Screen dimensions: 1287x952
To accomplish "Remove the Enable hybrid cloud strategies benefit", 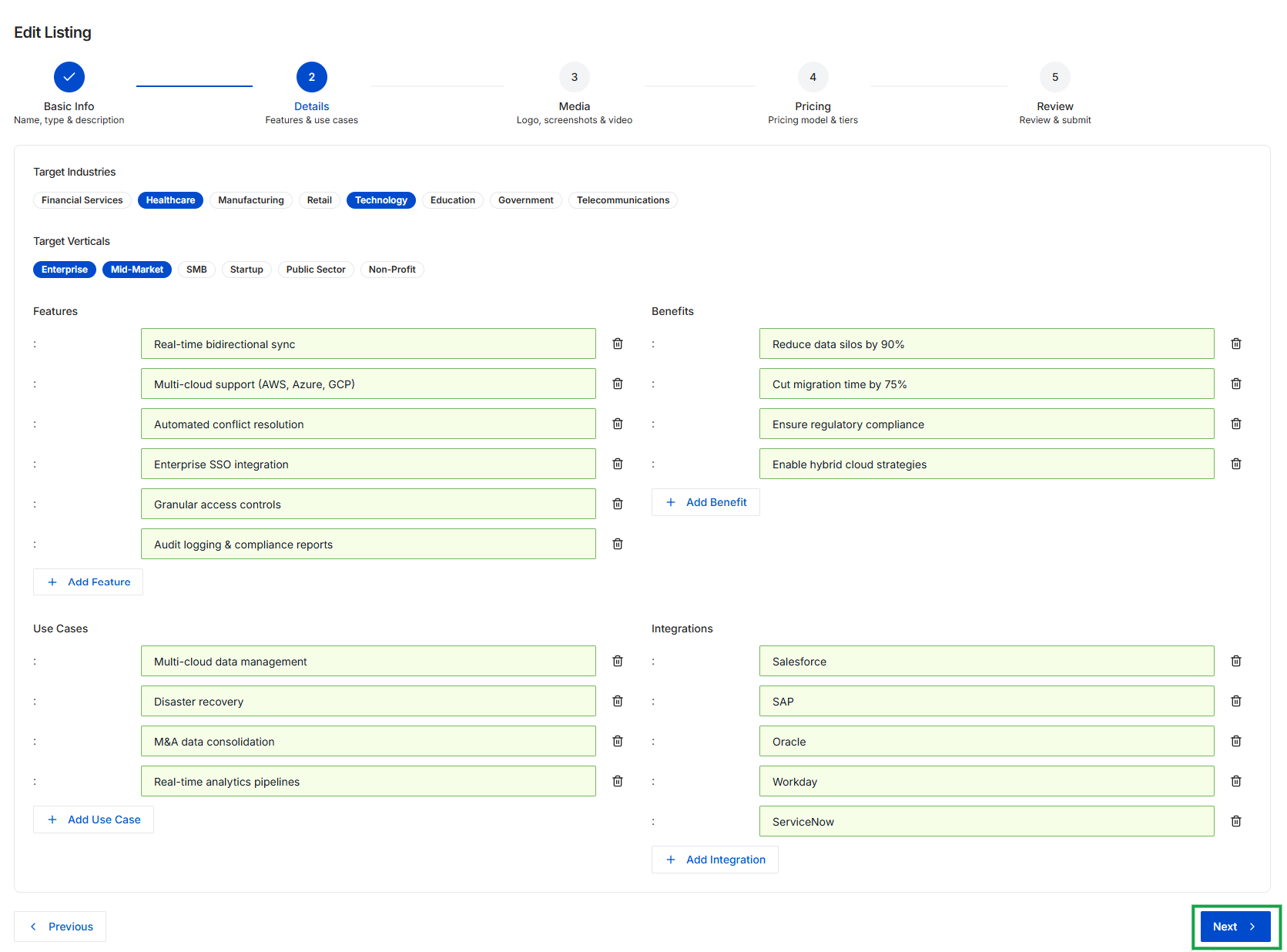I will point(1236,464).
